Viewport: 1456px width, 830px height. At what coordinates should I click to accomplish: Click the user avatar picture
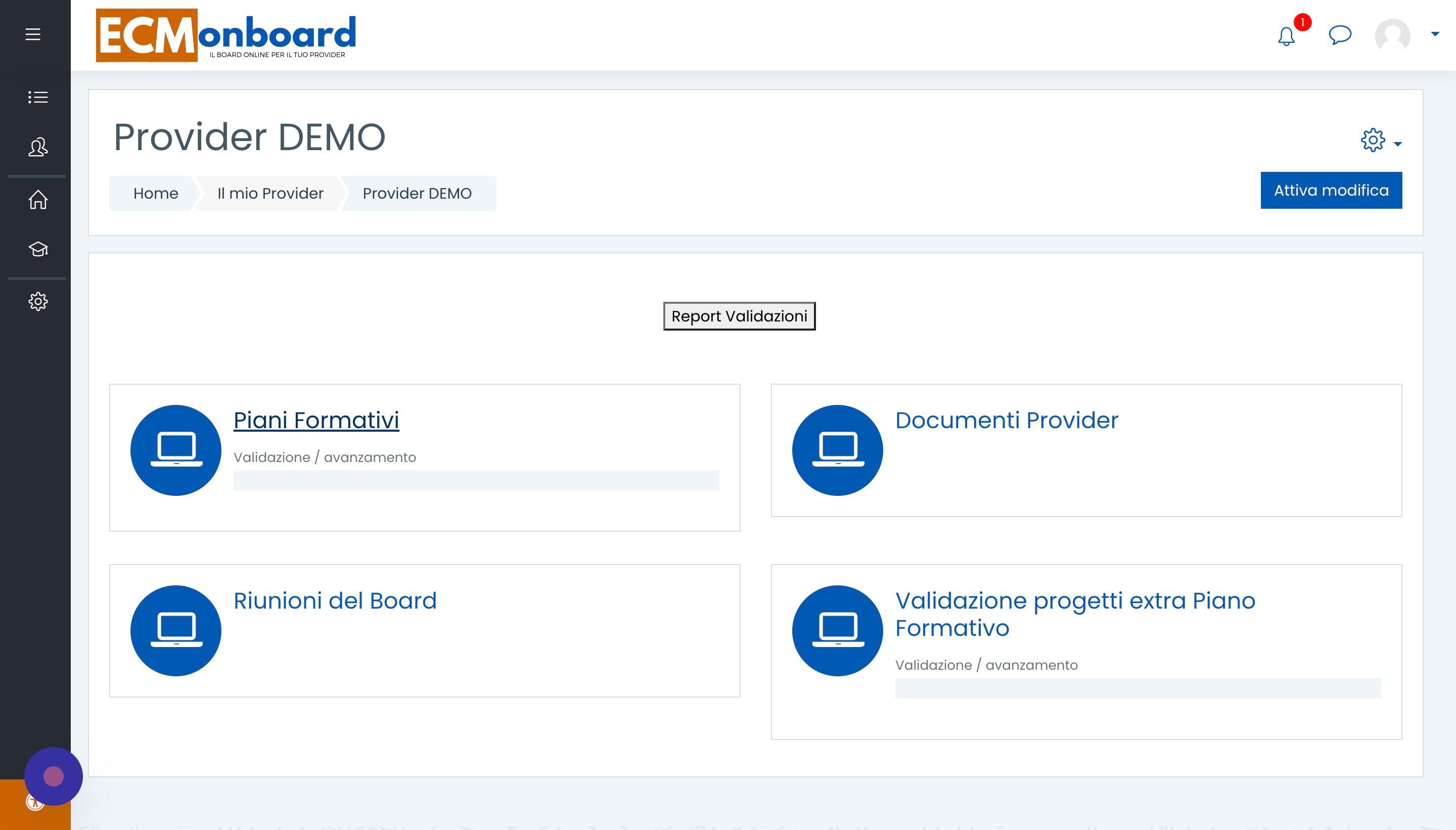1393,35
